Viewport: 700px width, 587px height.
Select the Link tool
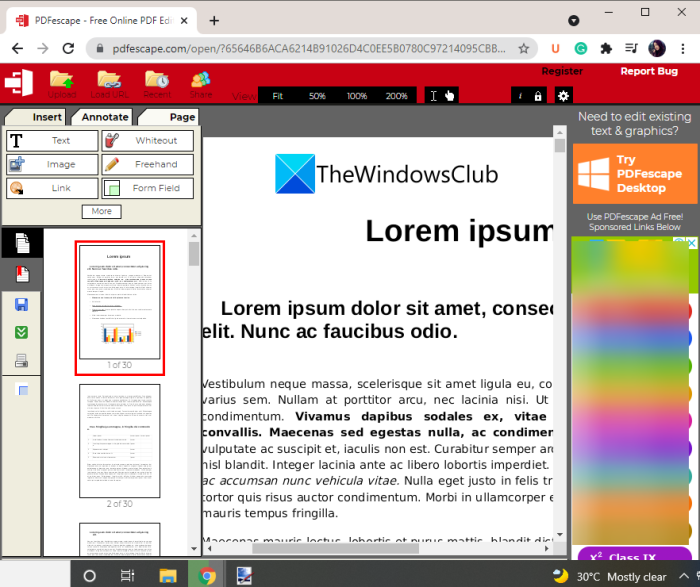[52, 188]
